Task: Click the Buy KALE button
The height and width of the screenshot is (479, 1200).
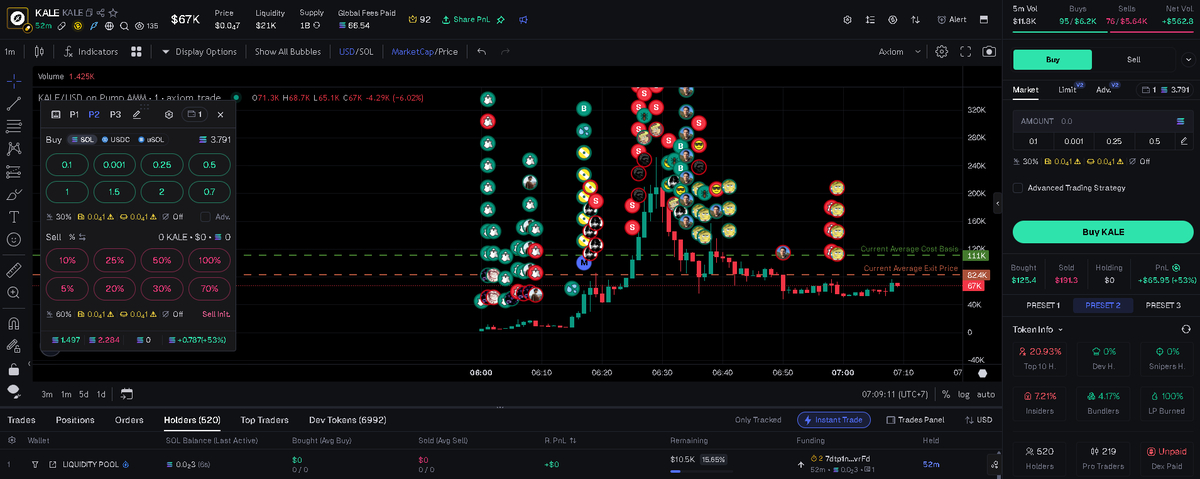Action: 1104,232
